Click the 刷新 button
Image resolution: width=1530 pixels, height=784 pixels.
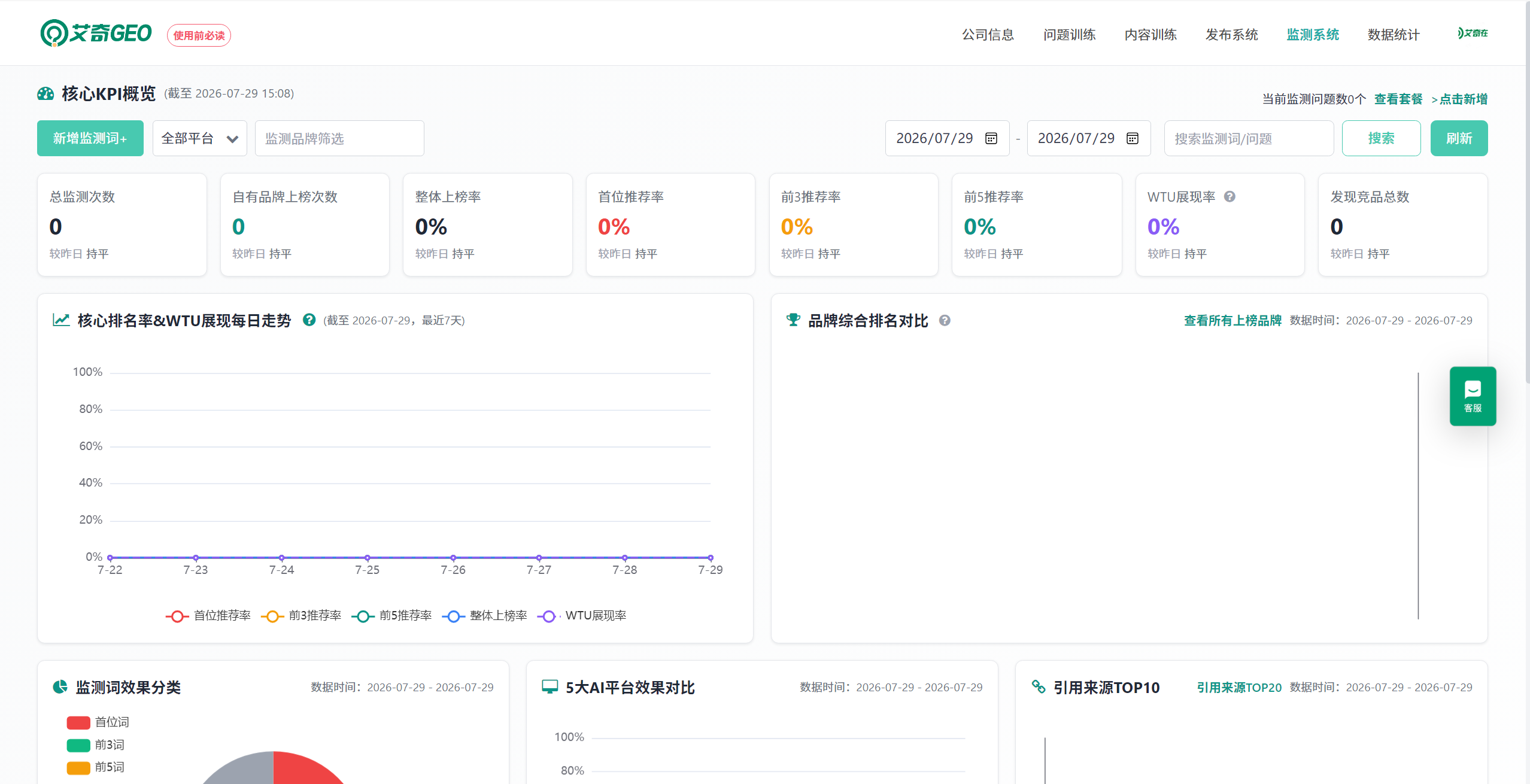pos(1459,138)
